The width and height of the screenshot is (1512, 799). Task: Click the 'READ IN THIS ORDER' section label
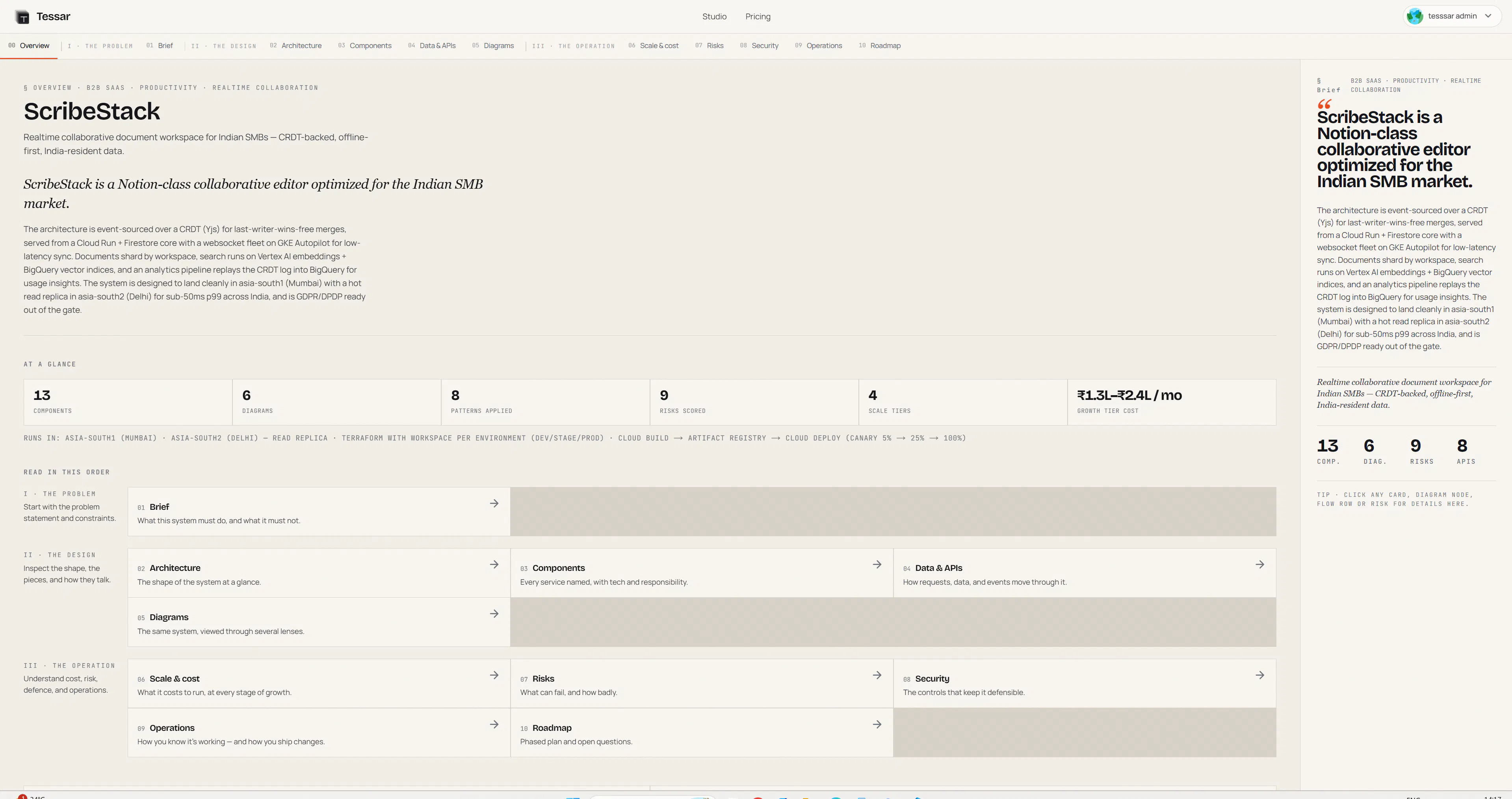pyautogui.click(x=67, y=473)
